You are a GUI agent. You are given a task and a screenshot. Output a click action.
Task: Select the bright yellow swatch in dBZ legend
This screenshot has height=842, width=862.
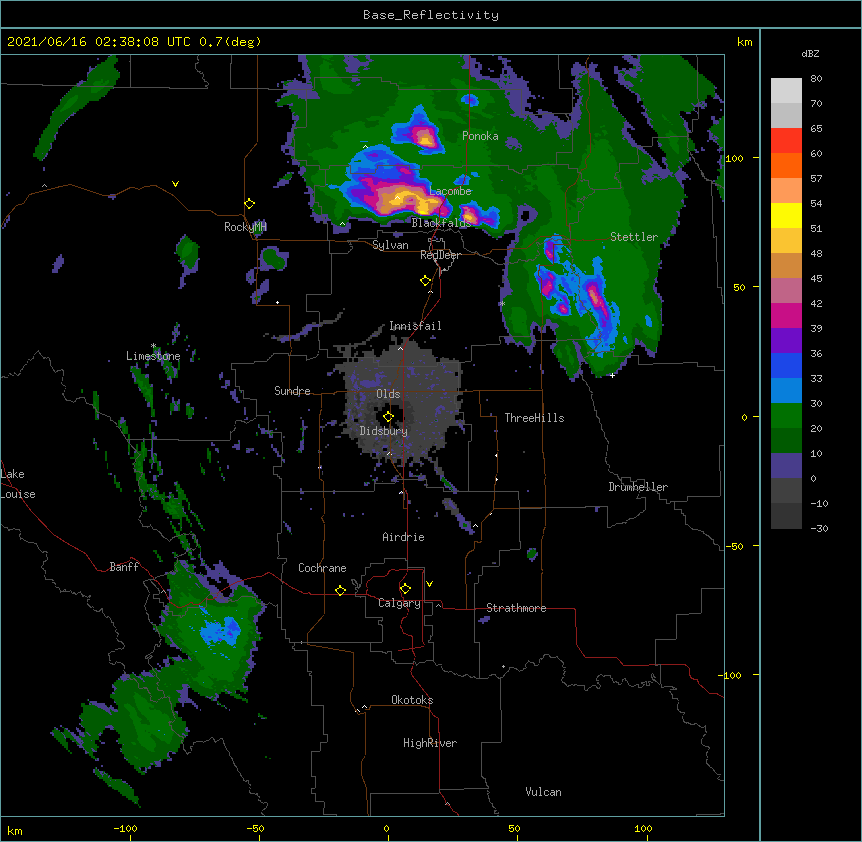786,215
